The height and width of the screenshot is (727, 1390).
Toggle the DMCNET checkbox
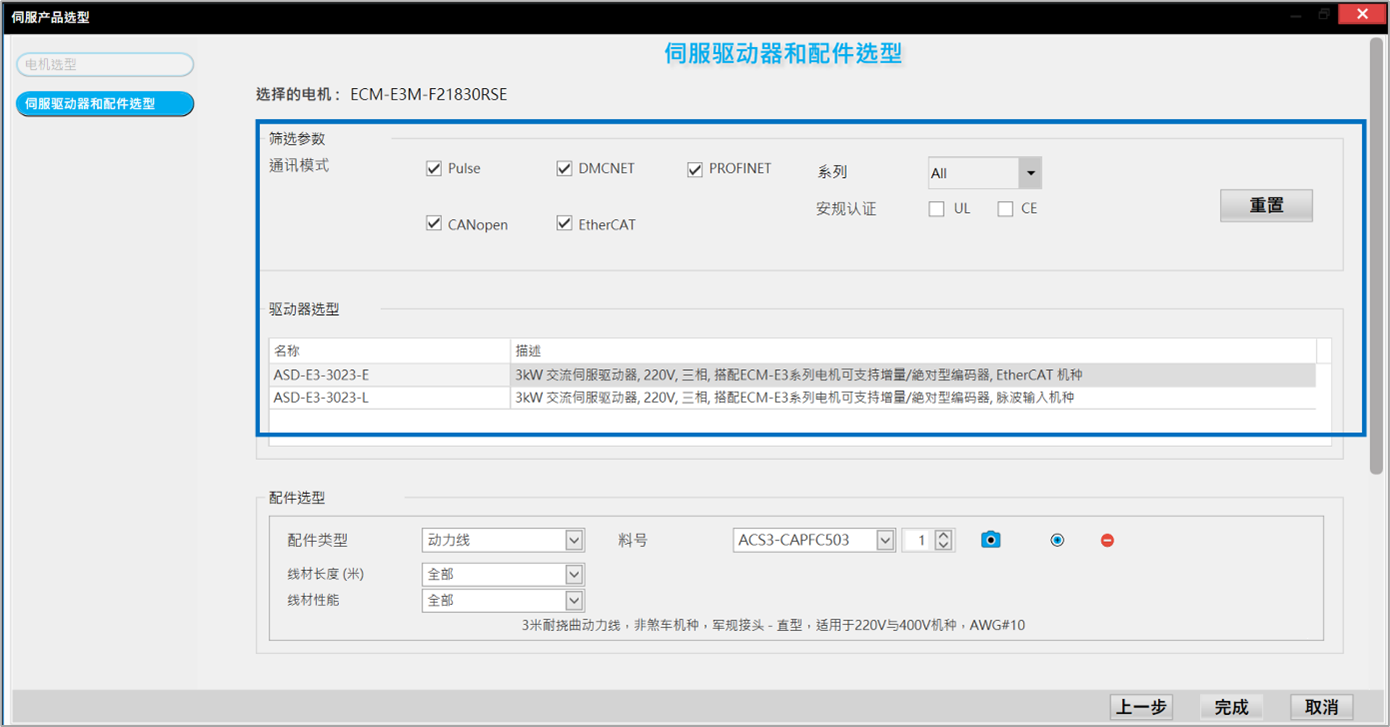coord(564,169)
